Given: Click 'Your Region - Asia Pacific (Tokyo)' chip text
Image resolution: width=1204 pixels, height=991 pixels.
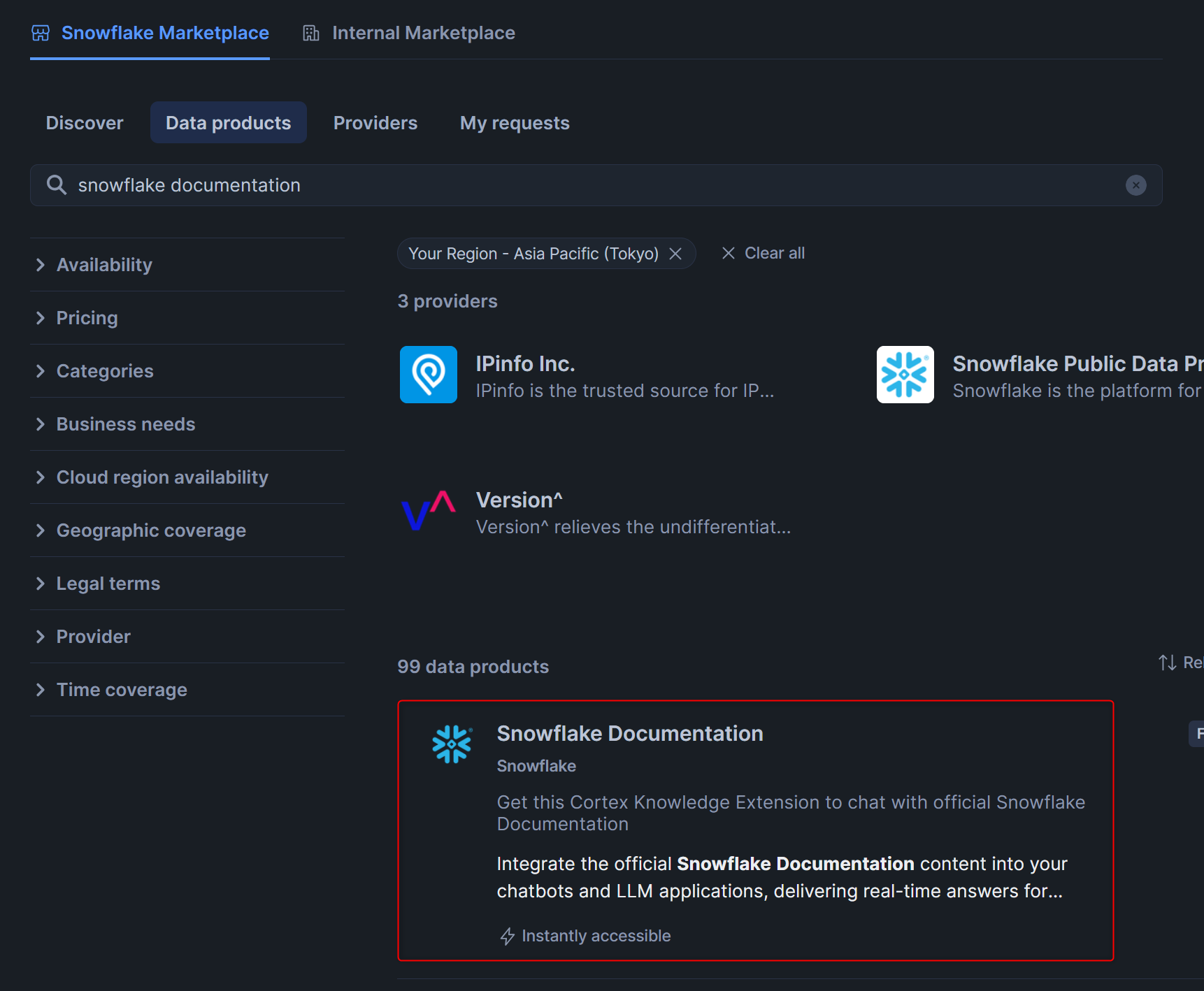Looking at the screenshot, I should click(x=533, y=254).
